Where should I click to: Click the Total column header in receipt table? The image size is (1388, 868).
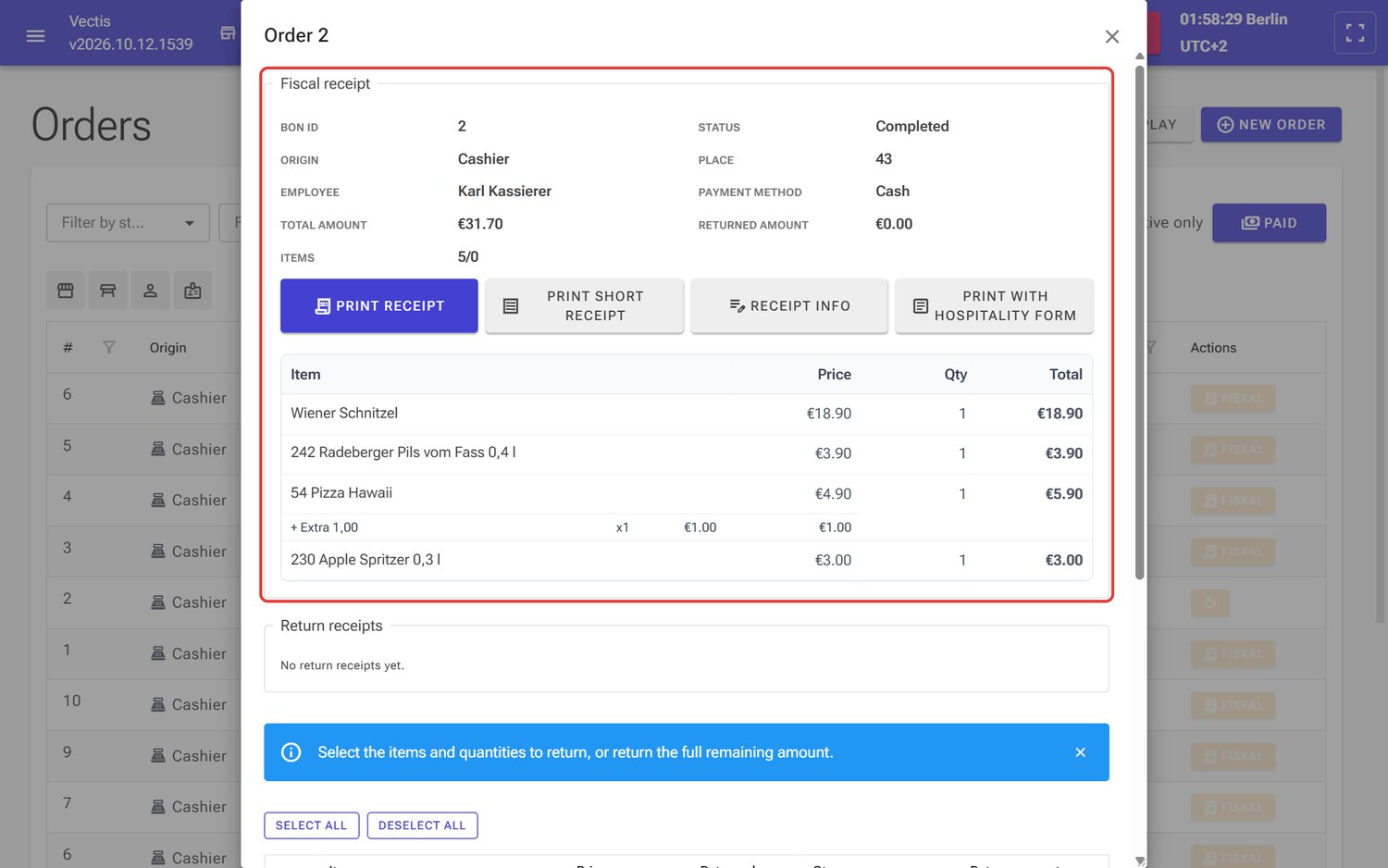1066,375
